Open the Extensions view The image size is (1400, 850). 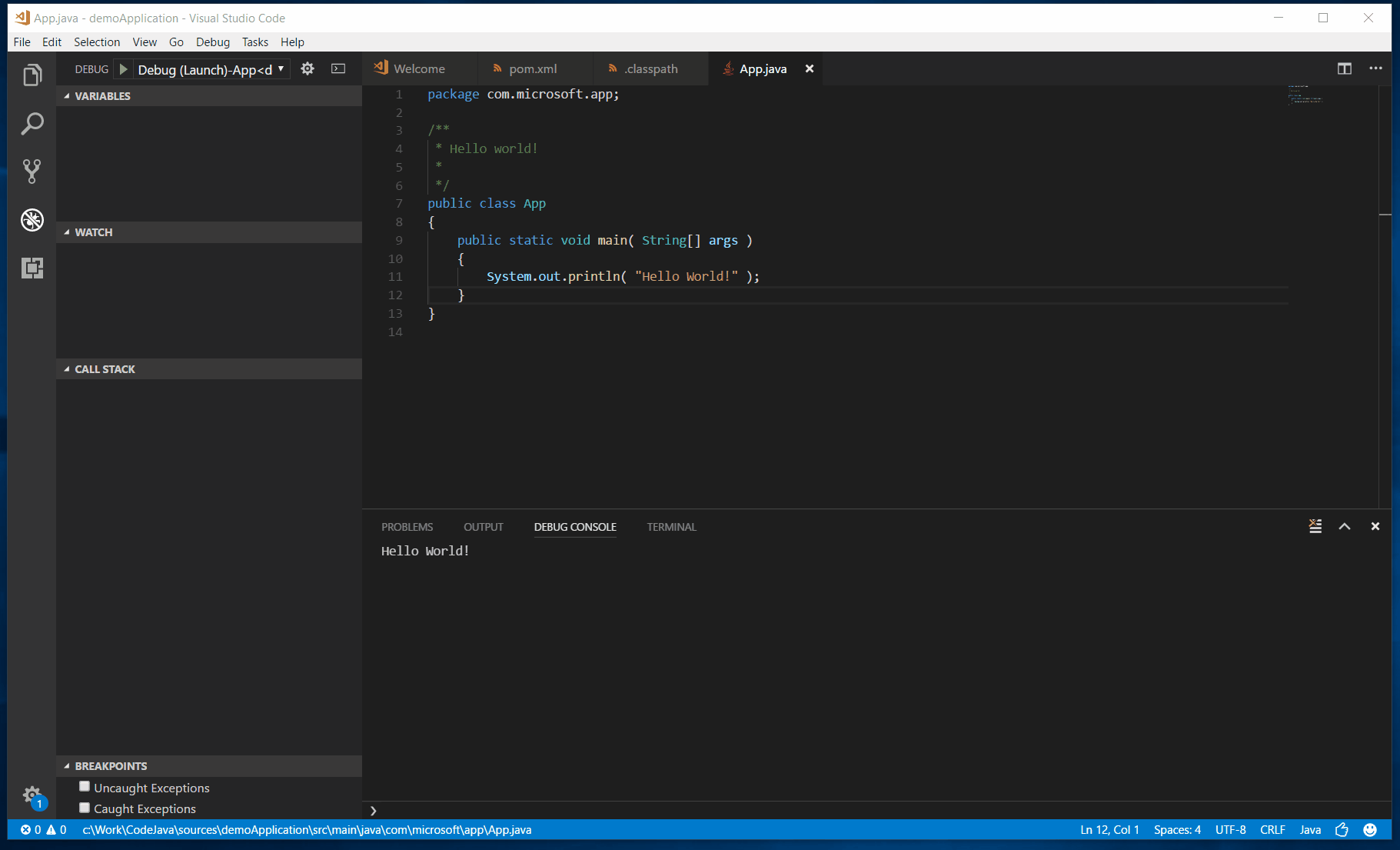coord(32,268)
